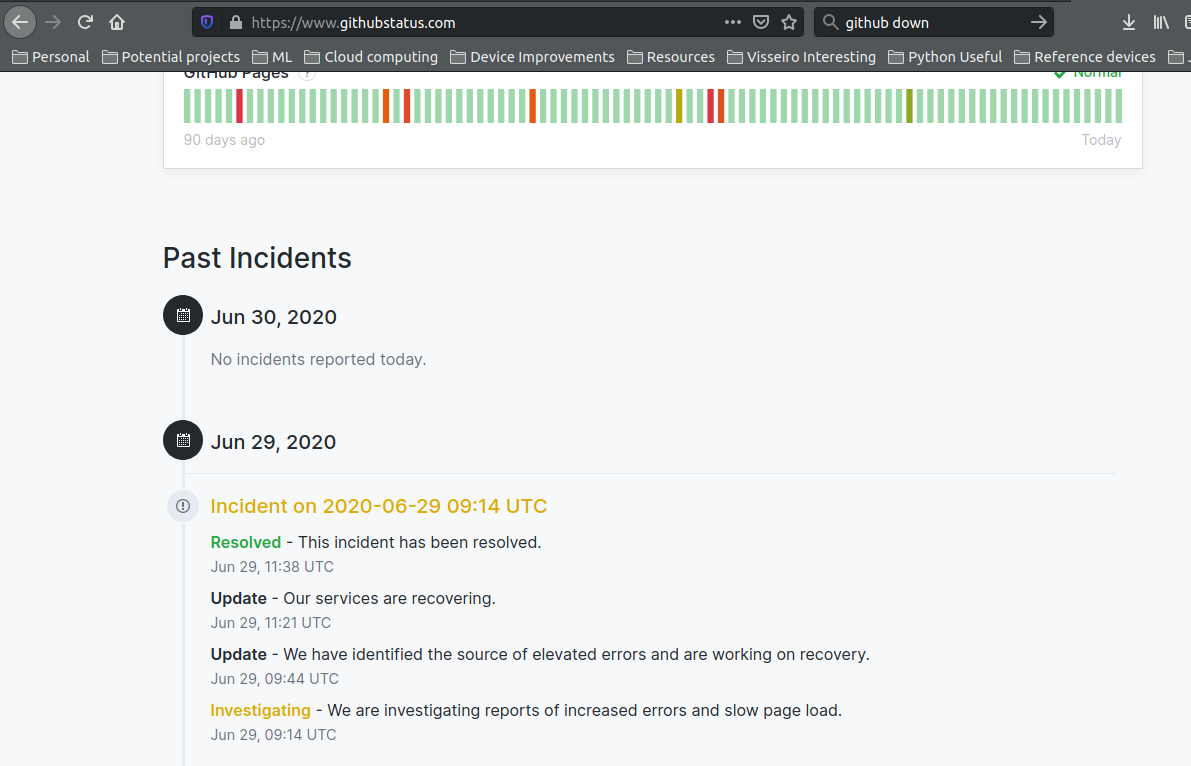Open the page actions ellipsis menu

pyautogui.click(x=732, y=21)
